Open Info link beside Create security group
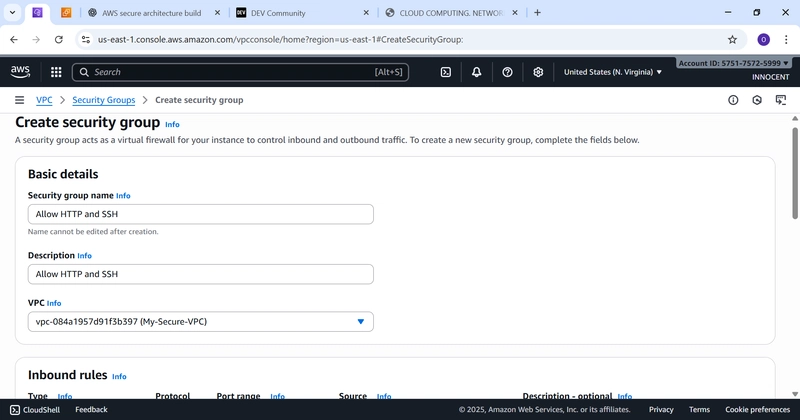 tap(172, 124)
